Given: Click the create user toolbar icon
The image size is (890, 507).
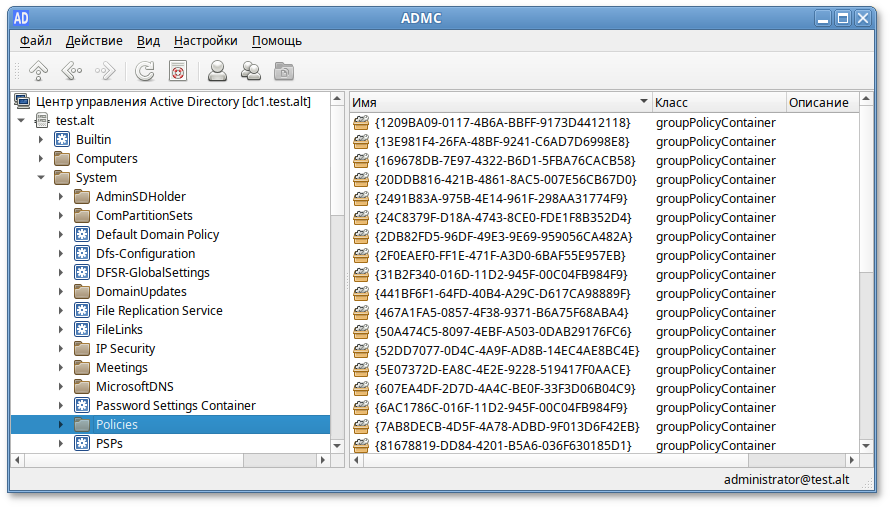Looking at the screenshot, I should pyautogui.click(x=216, y=71).
